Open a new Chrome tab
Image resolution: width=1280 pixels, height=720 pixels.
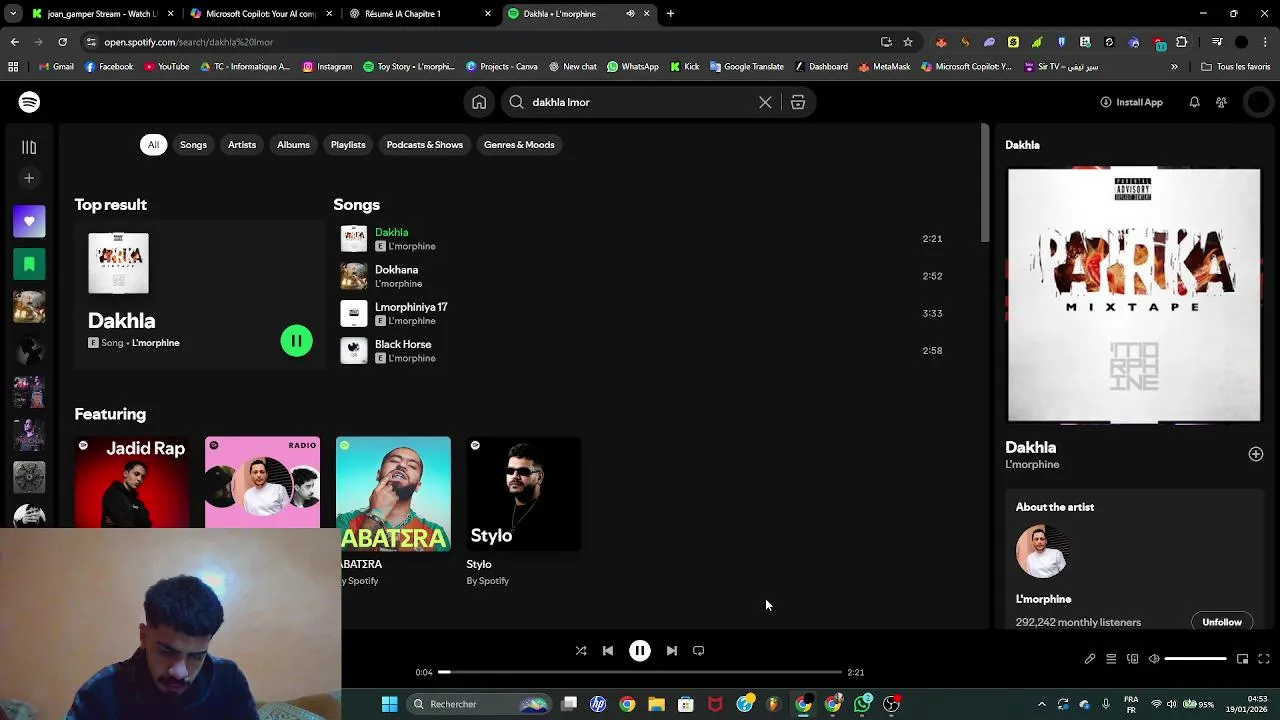click(x=670, y=14)
